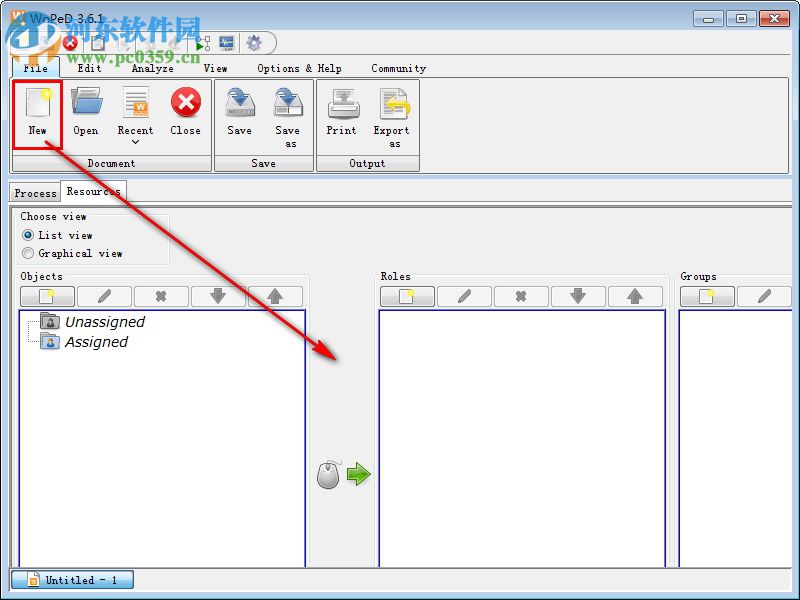The height and width of the screenshot is (600, 800).
Task: Open settings gear in quick-access bar
Action: (254, 43)
